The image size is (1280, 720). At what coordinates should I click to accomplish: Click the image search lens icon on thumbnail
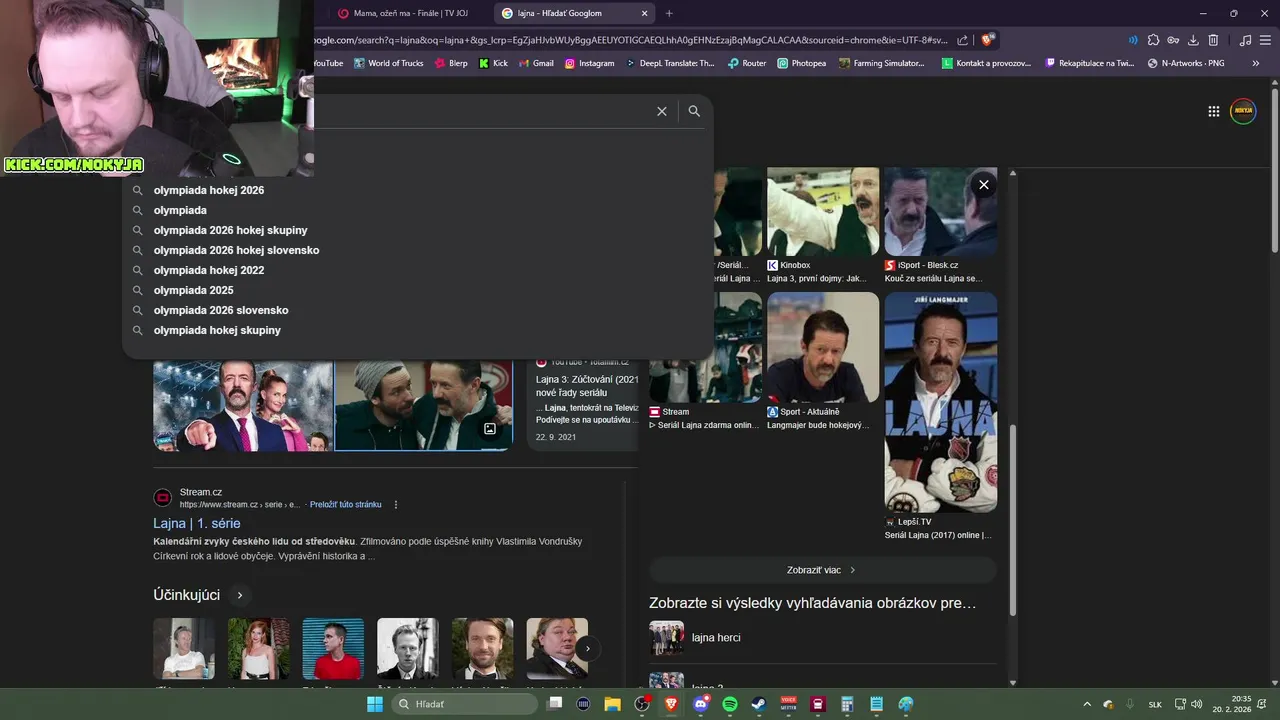coord(490,429)
